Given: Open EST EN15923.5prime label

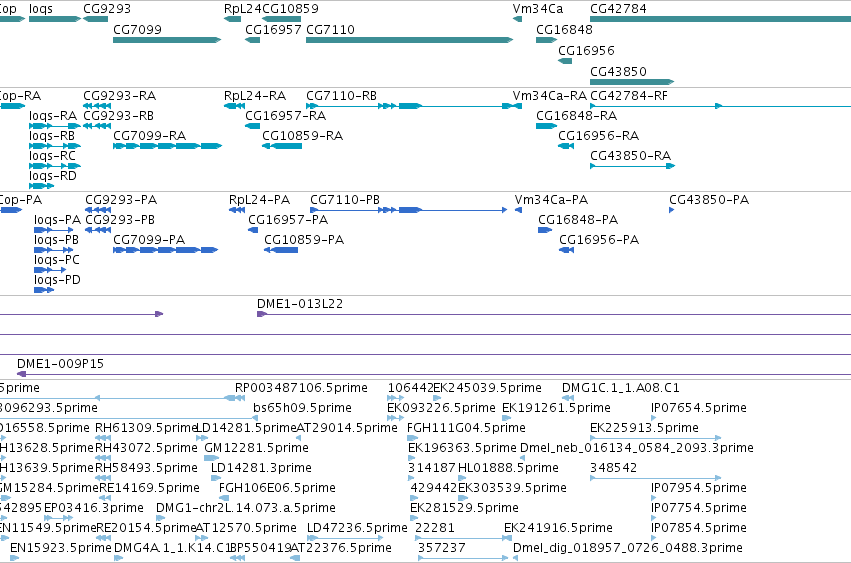Looking at the screenshot, I should point(61,548).
